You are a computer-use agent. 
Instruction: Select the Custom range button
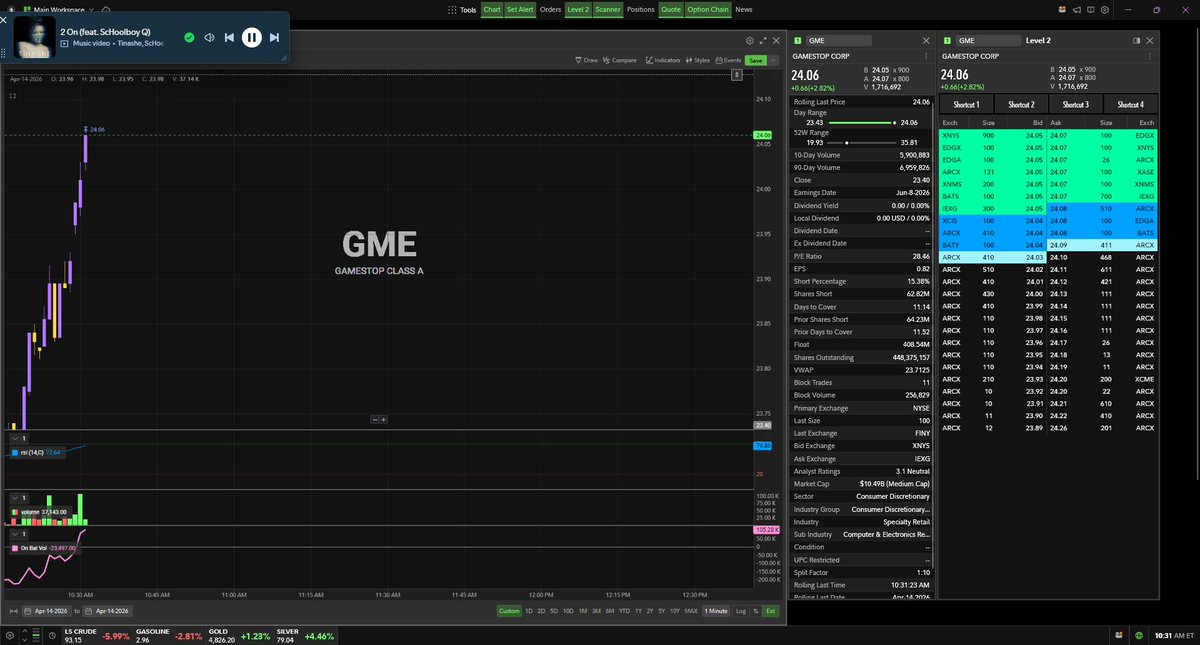click(510, 611)
